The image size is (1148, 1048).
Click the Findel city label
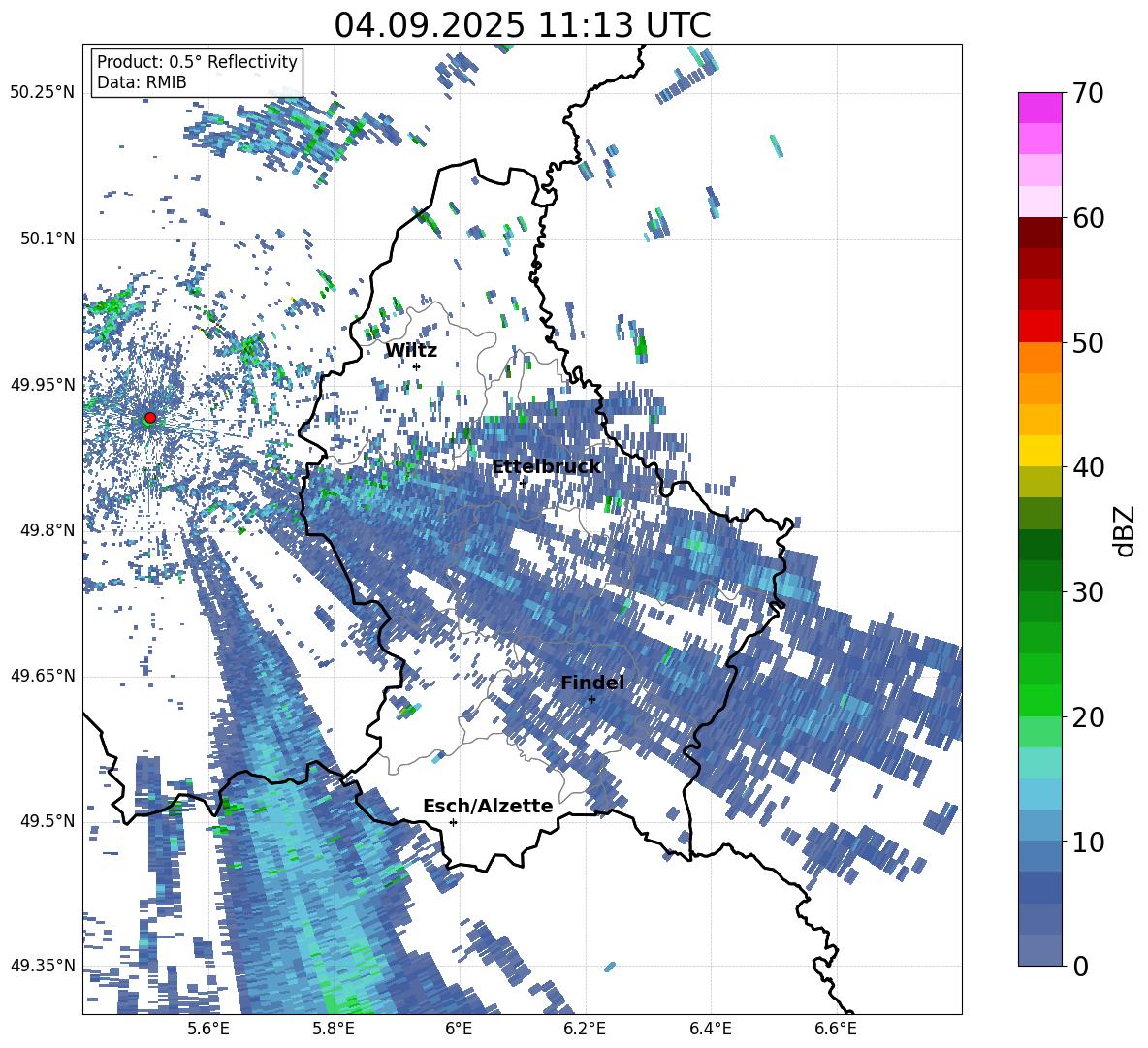click(592, 683)
